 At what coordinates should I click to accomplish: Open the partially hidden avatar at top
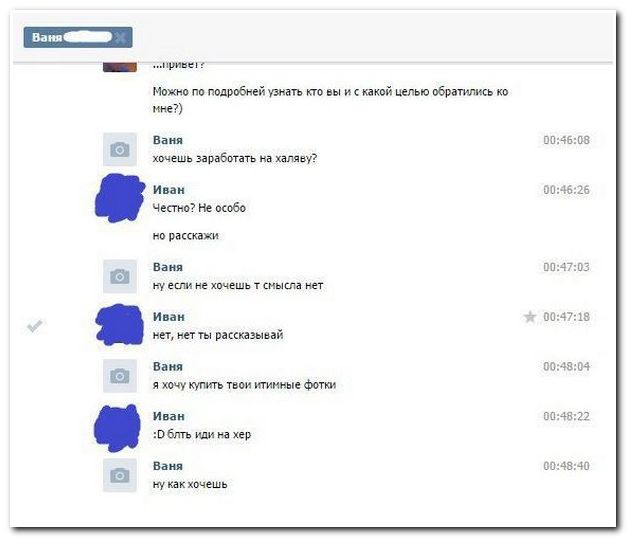point(120,67)
